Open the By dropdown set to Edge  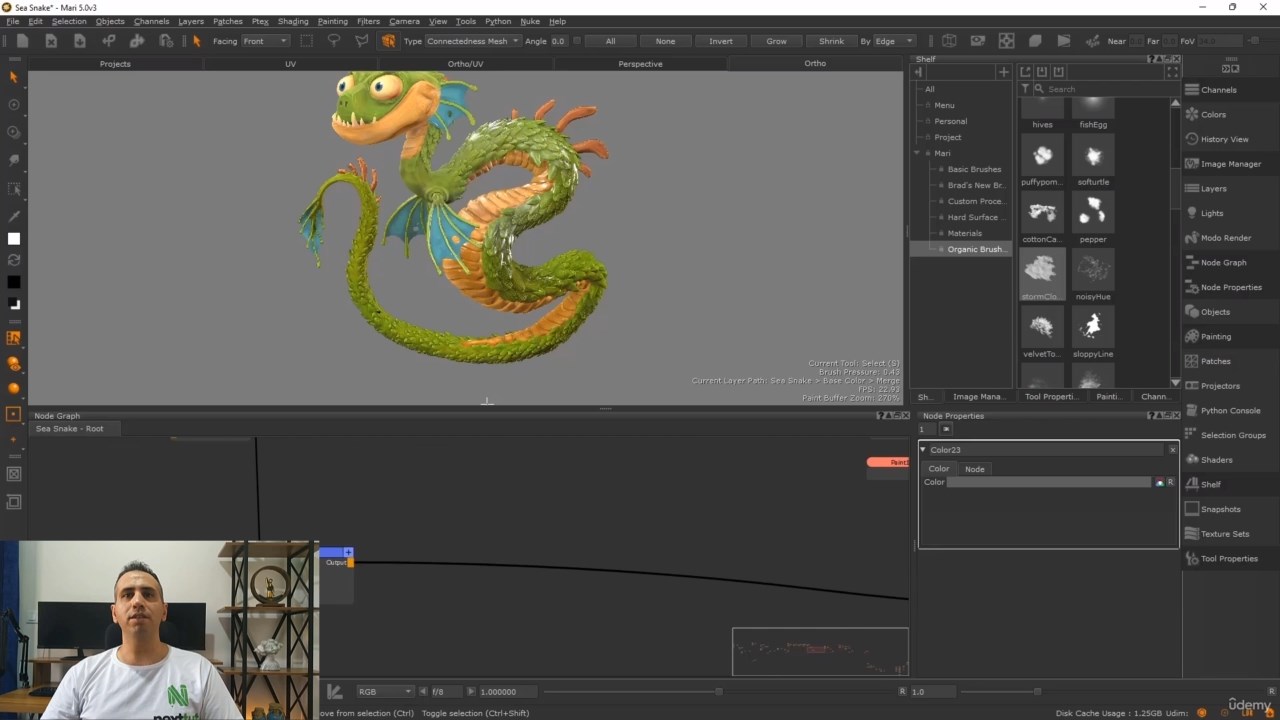click(894, 41)
